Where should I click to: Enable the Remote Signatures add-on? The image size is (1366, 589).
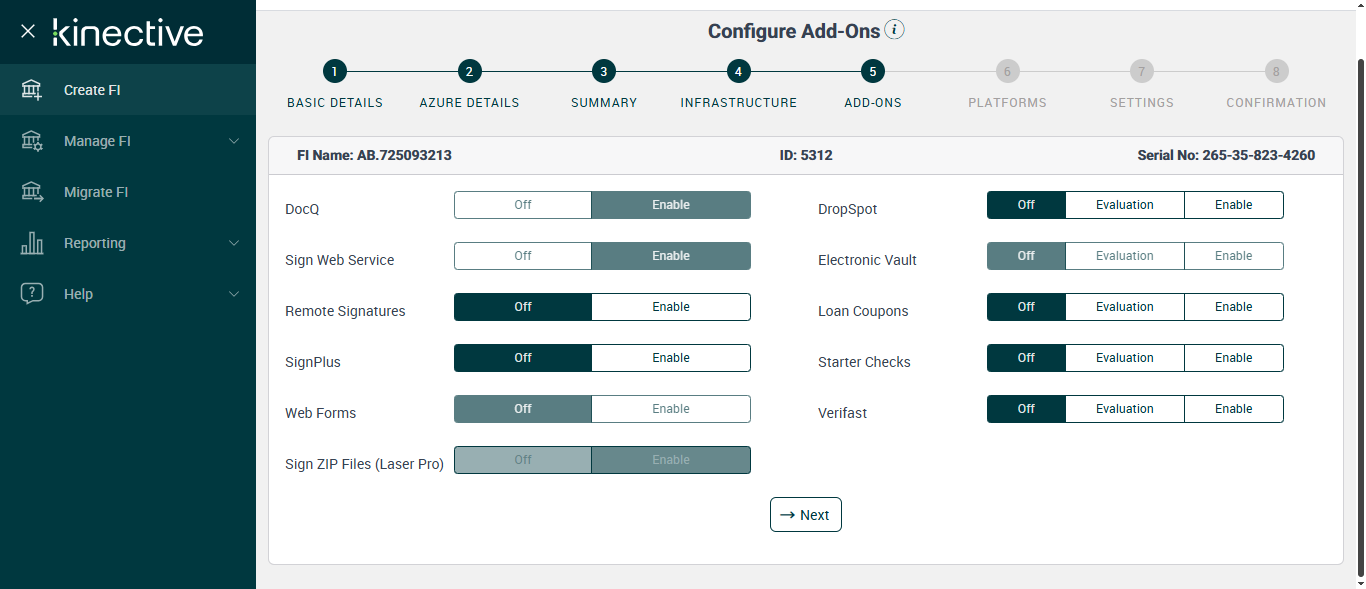tap(670, 307)
